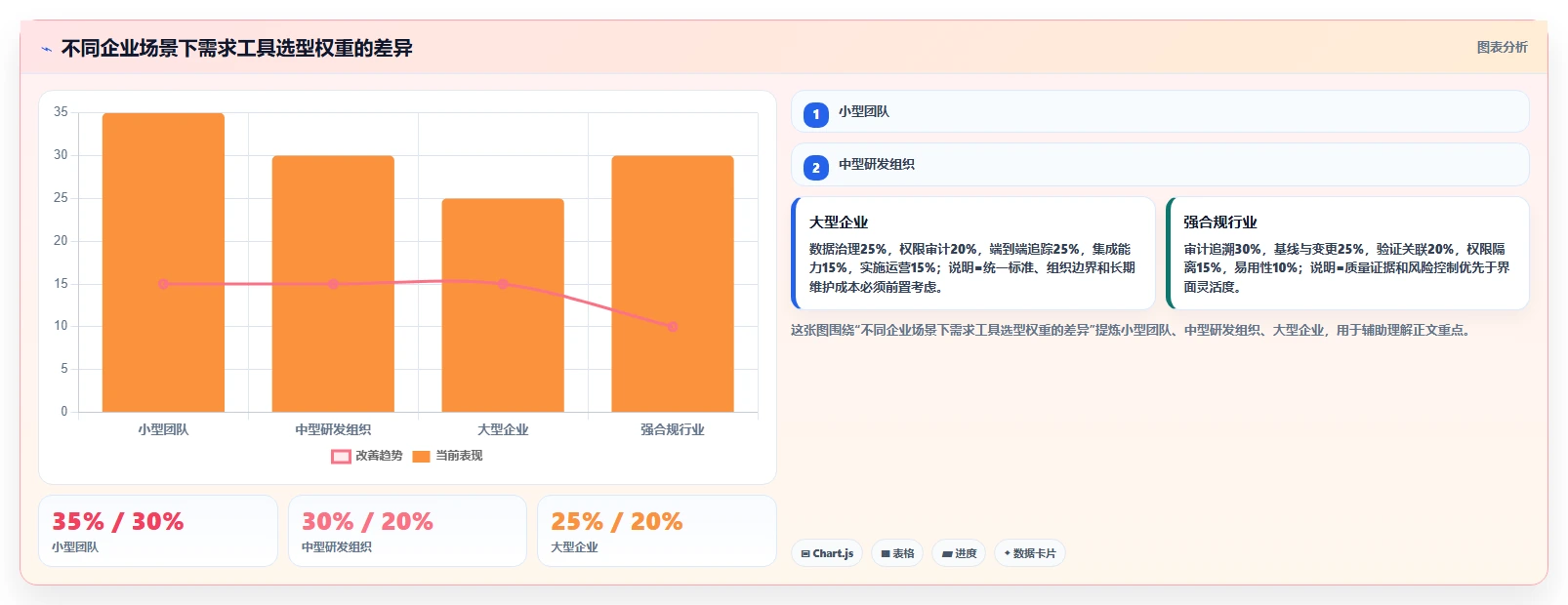Viewport: 1568px width, 605px height.
Task: Click the blue chart icon beside the title
Action: tap(46, 49)
